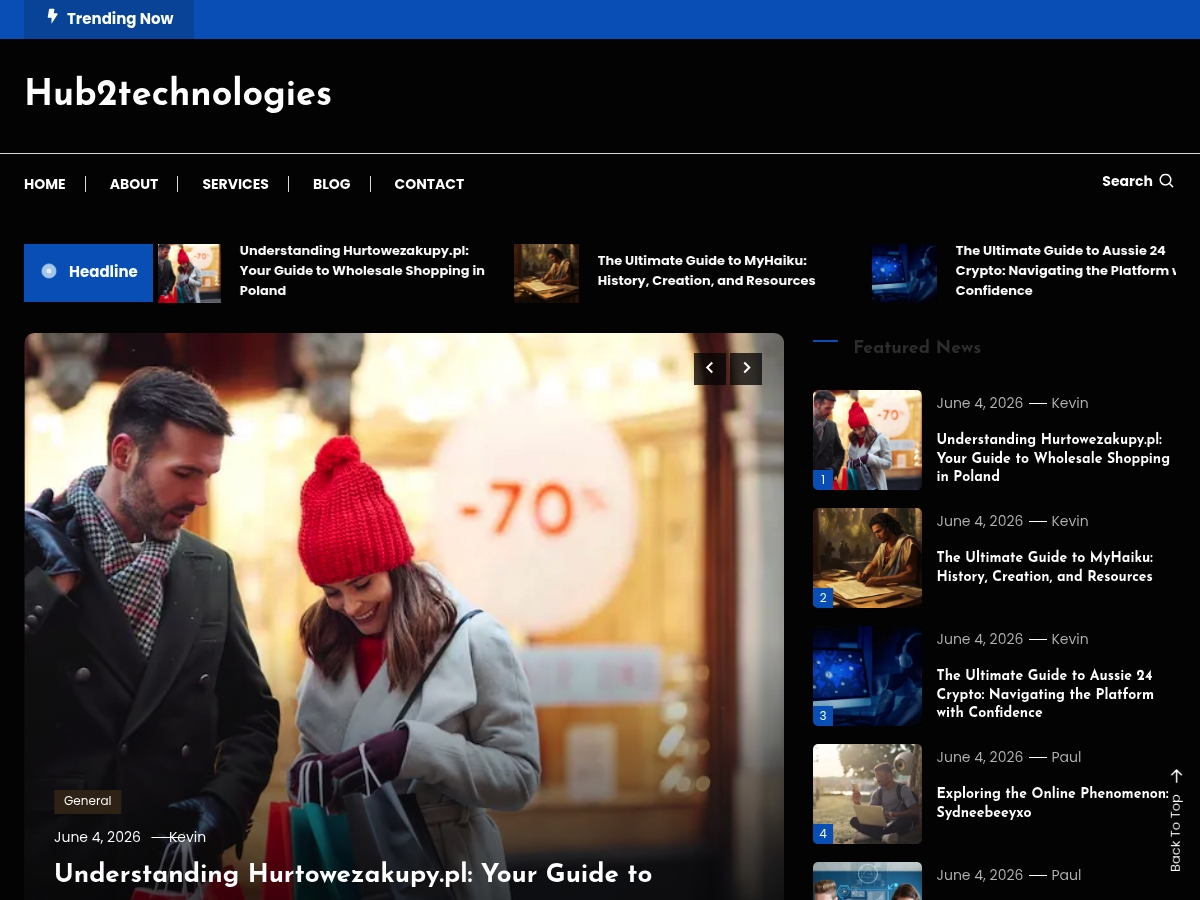Open search via magnifier icon
Screen dimensions: 1200x900
click(1166, 181)
